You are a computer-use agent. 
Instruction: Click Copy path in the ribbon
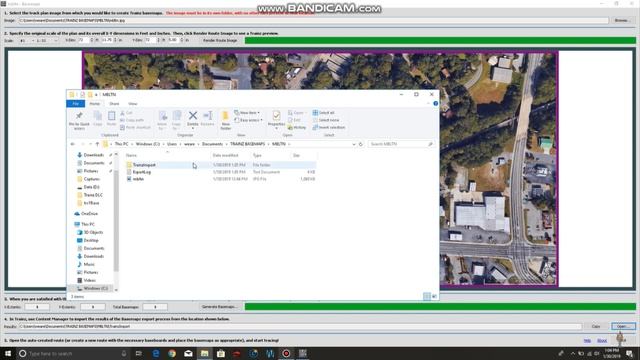tap(132, 120)
